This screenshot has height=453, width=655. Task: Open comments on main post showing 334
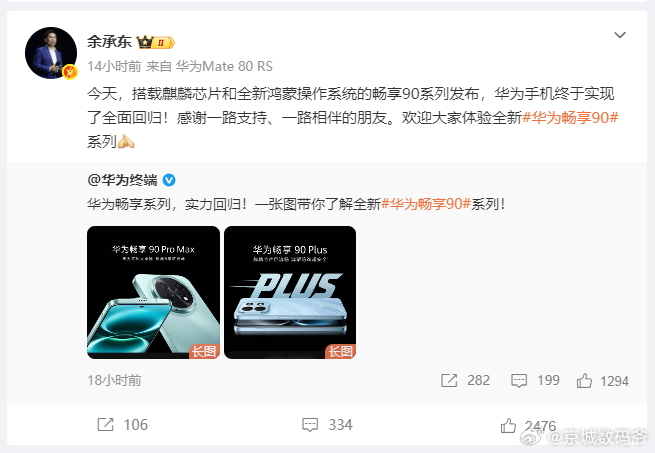click(x=310, y=425)
